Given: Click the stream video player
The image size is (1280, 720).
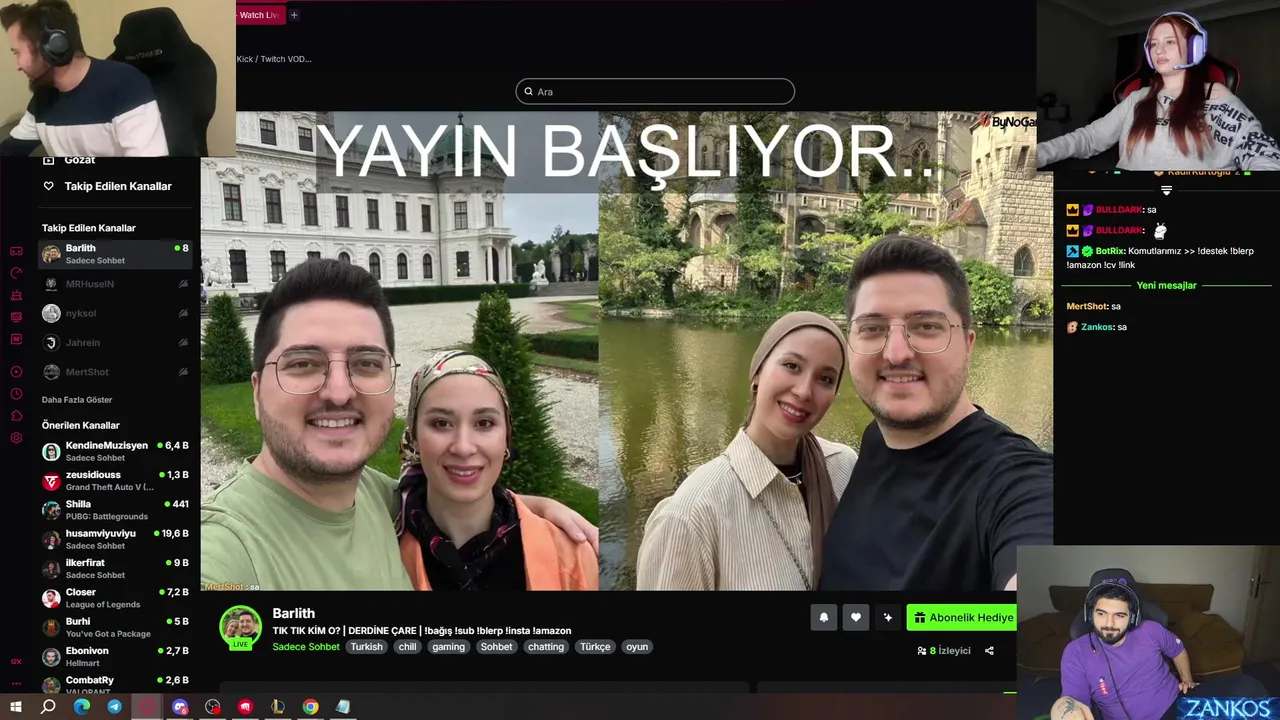Looking at the screenshot, I should point(626,351).
